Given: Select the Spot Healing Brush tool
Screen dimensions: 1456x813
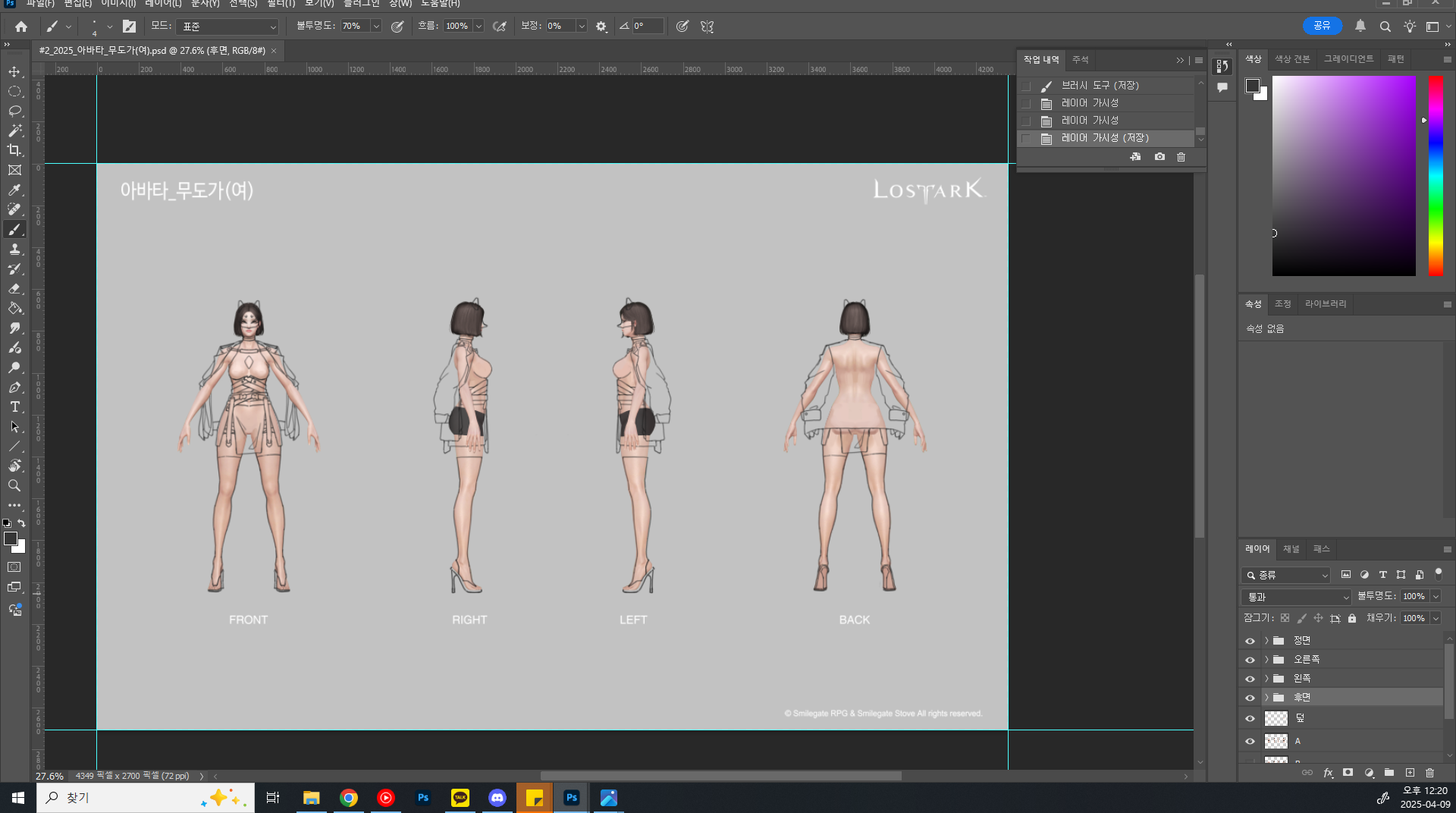Looking at the screenshot, I should (14, 209).
